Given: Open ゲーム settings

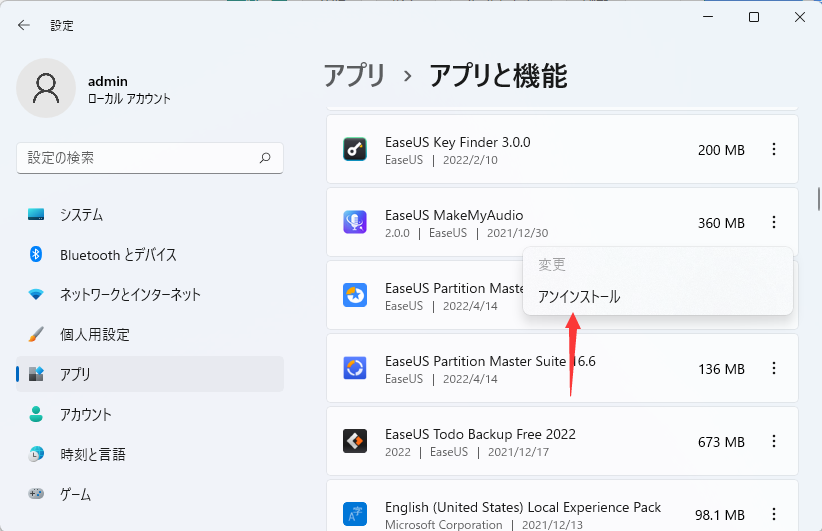Looking at the screenshot, I should [x=150, y=494].
